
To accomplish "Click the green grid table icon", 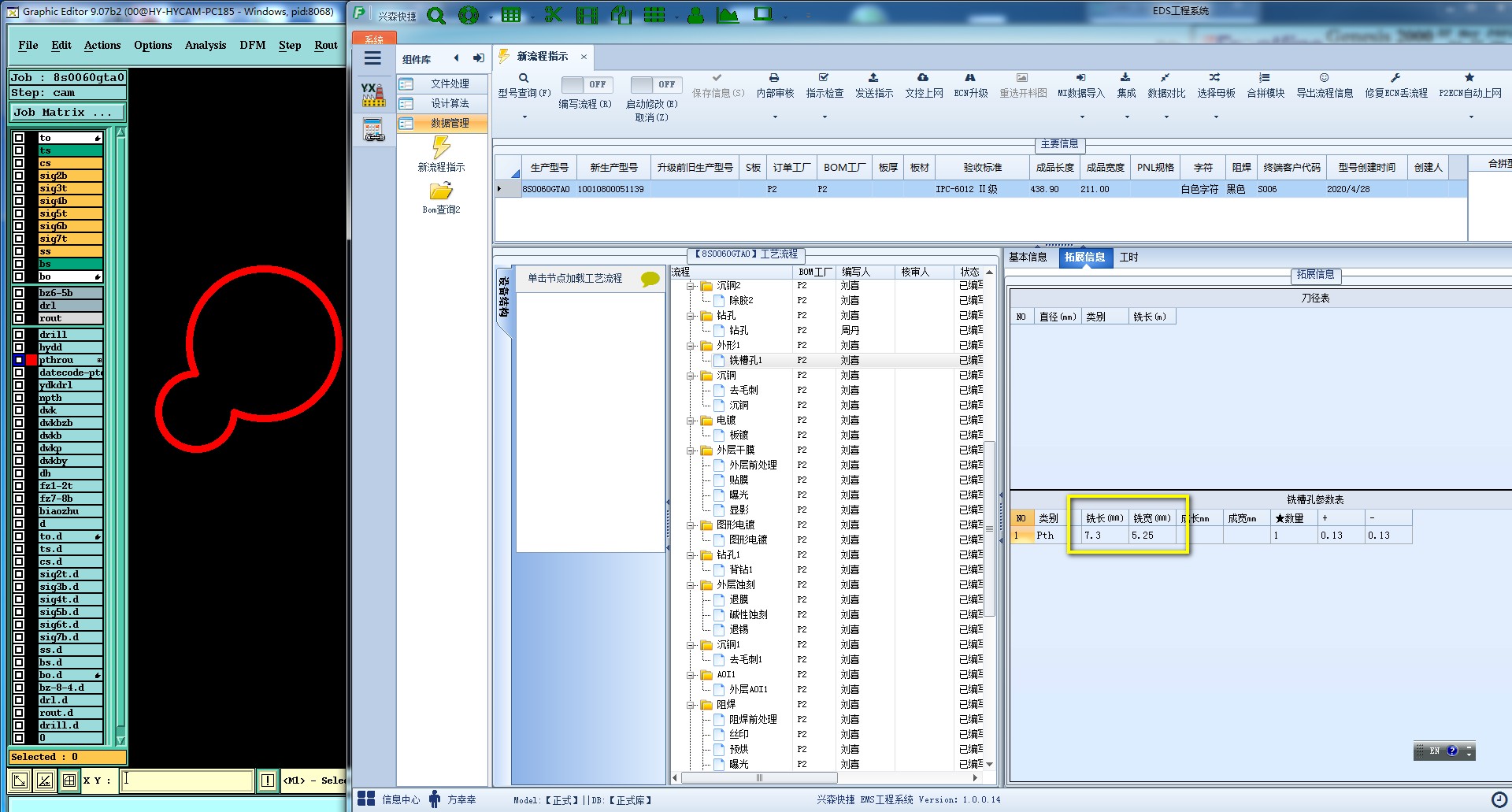I will coord(511,15).
